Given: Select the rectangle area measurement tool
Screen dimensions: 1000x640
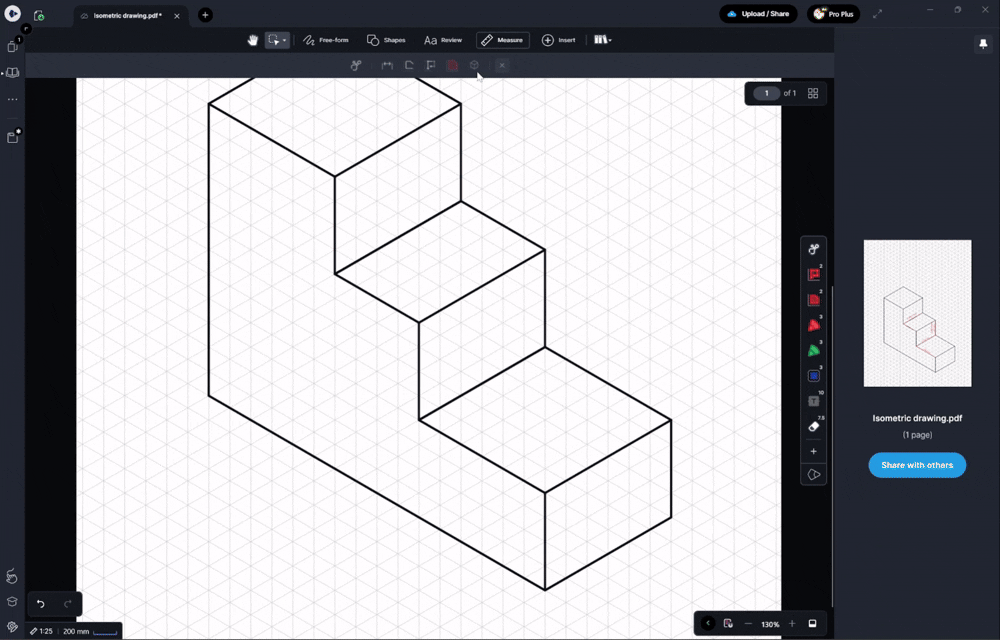Looking at the screenshot, I should pyautogui.click(x=430, y=65).
